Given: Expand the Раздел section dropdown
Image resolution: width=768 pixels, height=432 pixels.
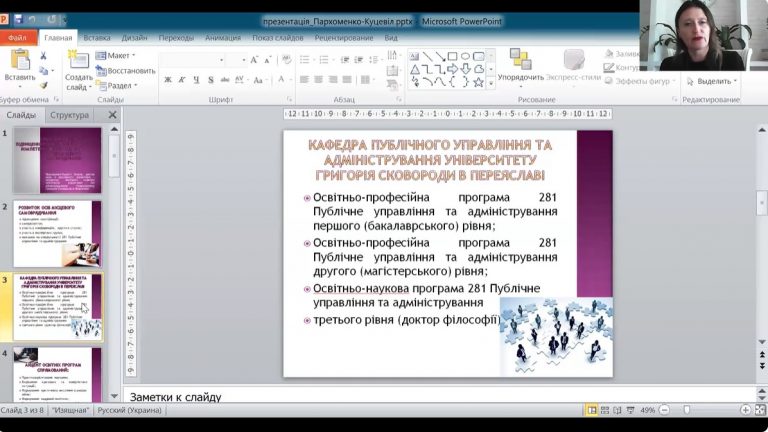Looking at the screenshot, I should point(117,86).
